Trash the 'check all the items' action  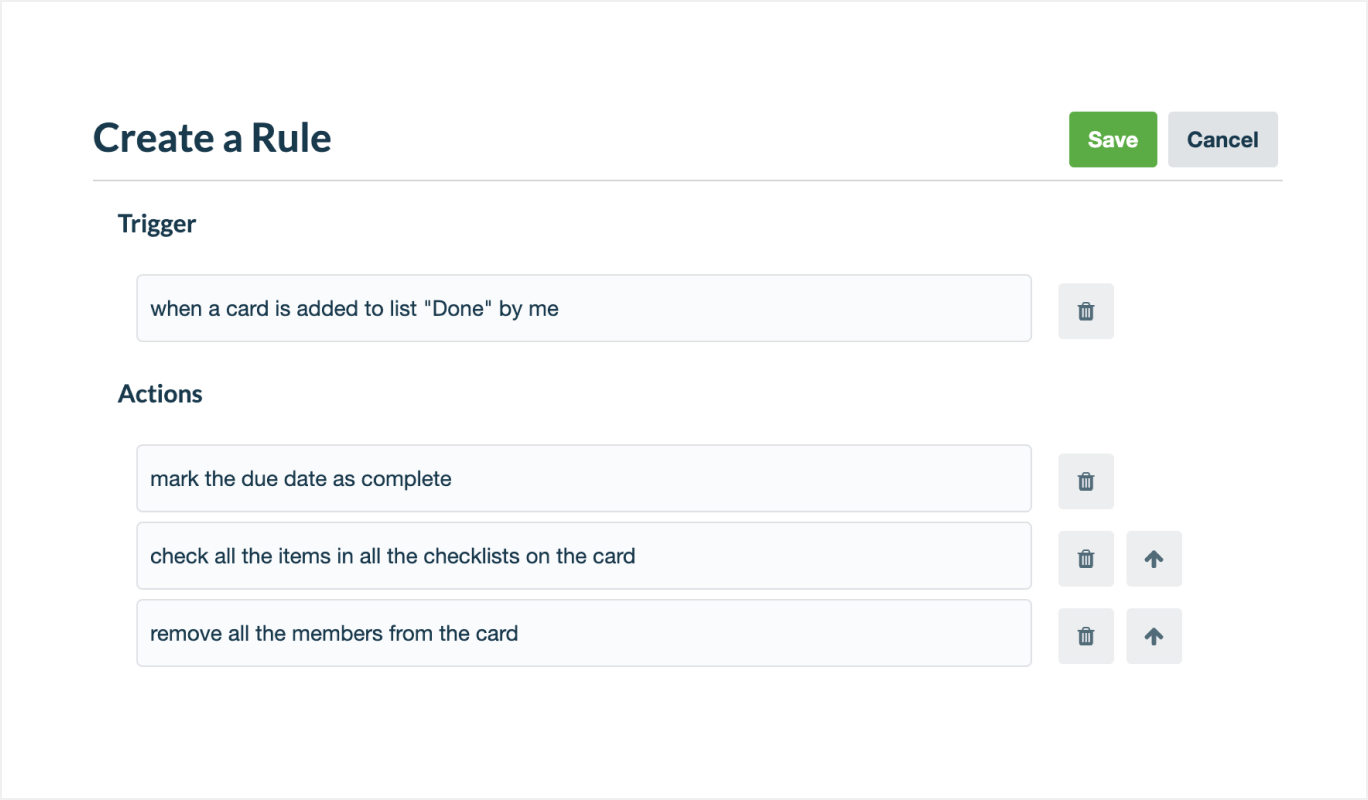pyautogui.click(x=1085, y=558)
